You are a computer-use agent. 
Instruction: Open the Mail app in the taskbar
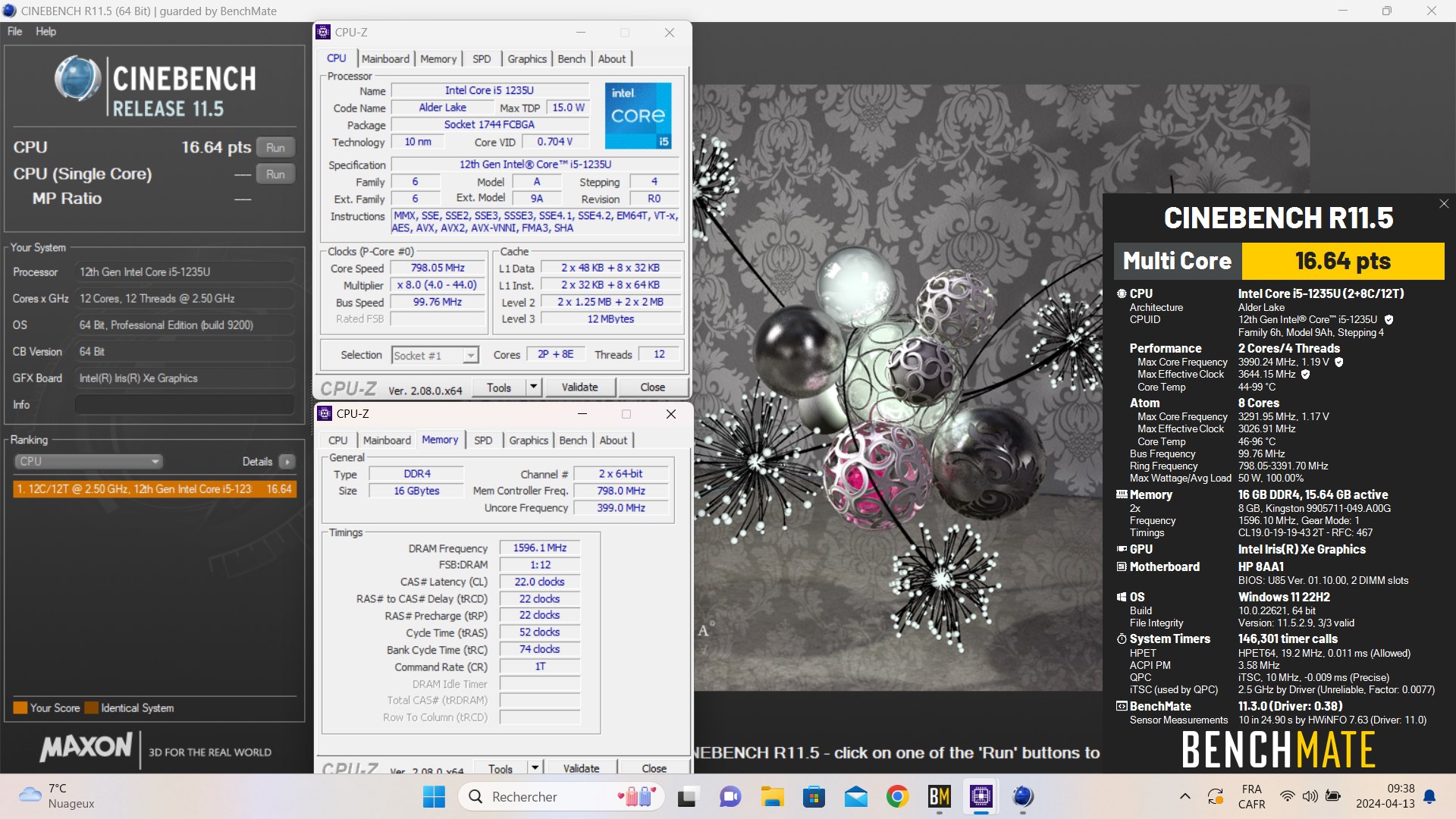pyautogui.click(x=856, y=796)
